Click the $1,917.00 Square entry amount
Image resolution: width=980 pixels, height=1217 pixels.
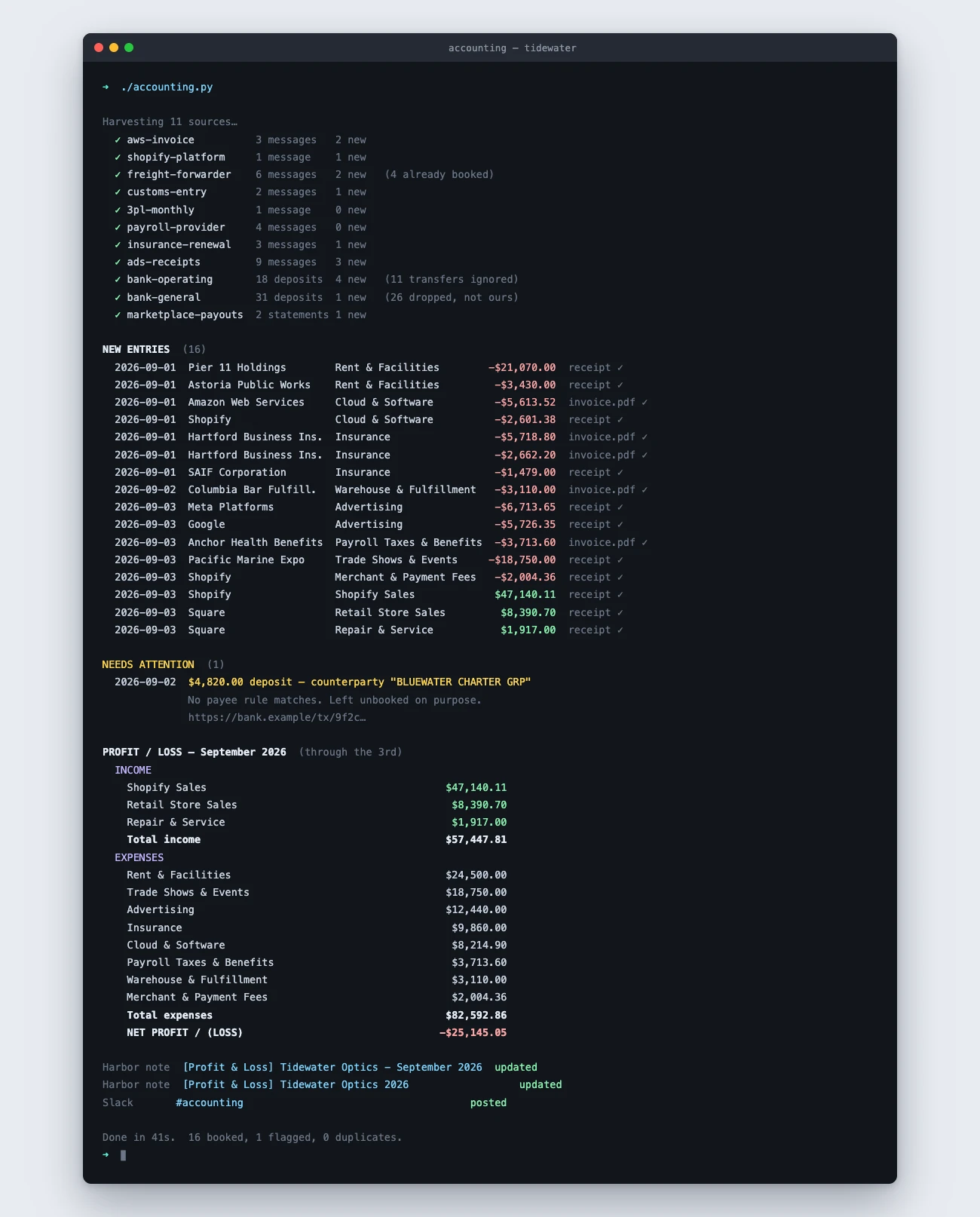pos(528,630)
